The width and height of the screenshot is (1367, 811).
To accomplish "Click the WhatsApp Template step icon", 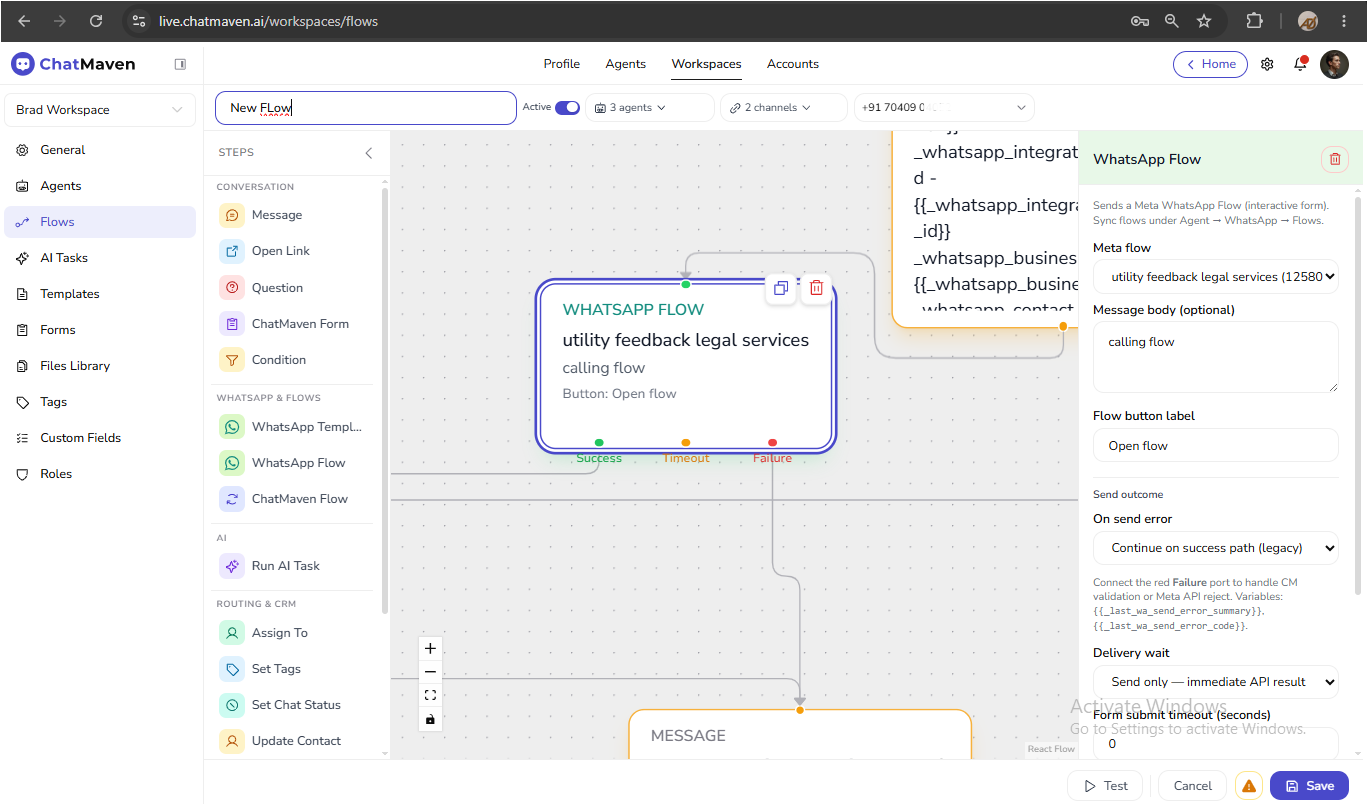I will [232, 427].
